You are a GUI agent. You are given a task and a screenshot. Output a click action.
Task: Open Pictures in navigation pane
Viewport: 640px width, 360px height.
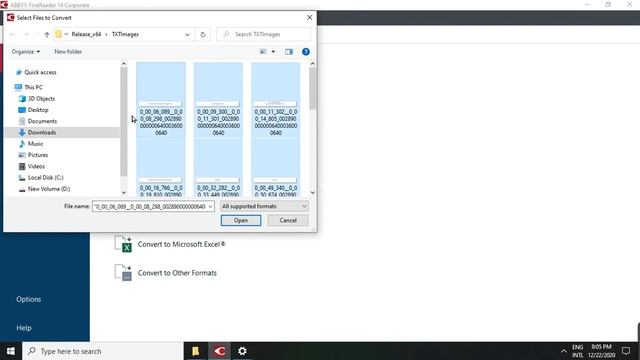click(x=38, y=155)
